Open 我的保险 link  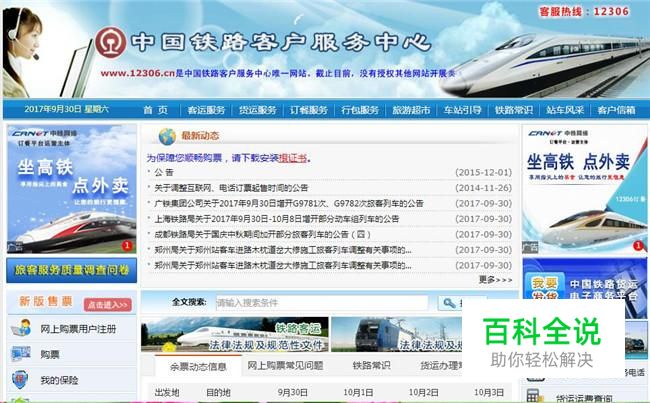coord(59,380)
